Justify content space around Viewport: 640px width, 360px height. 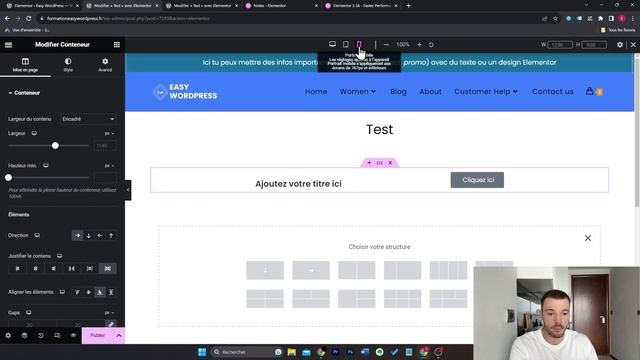point(90,269)
